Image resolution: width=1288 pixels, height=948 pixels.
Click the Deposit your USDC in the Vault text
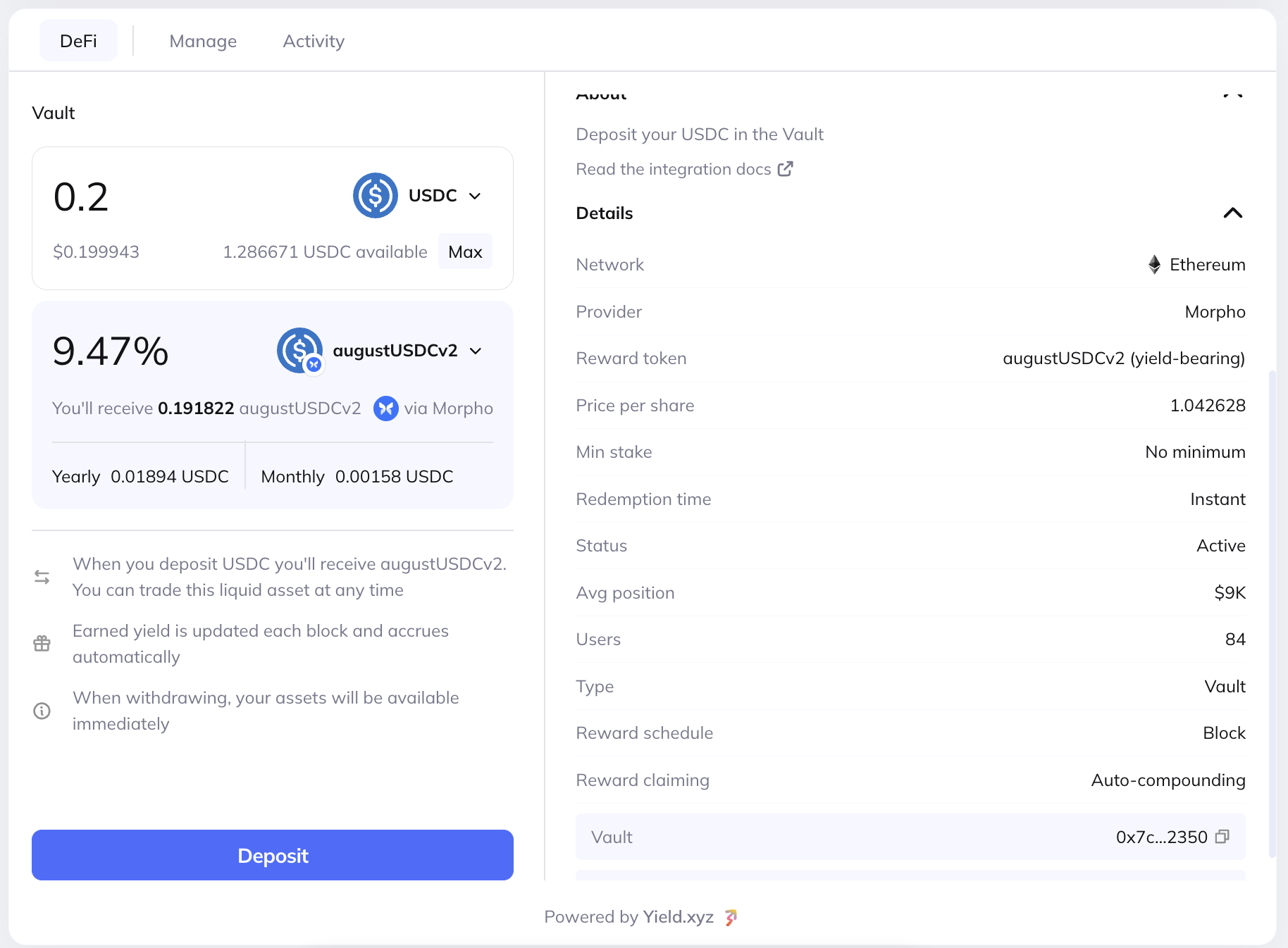click(700, 135)
